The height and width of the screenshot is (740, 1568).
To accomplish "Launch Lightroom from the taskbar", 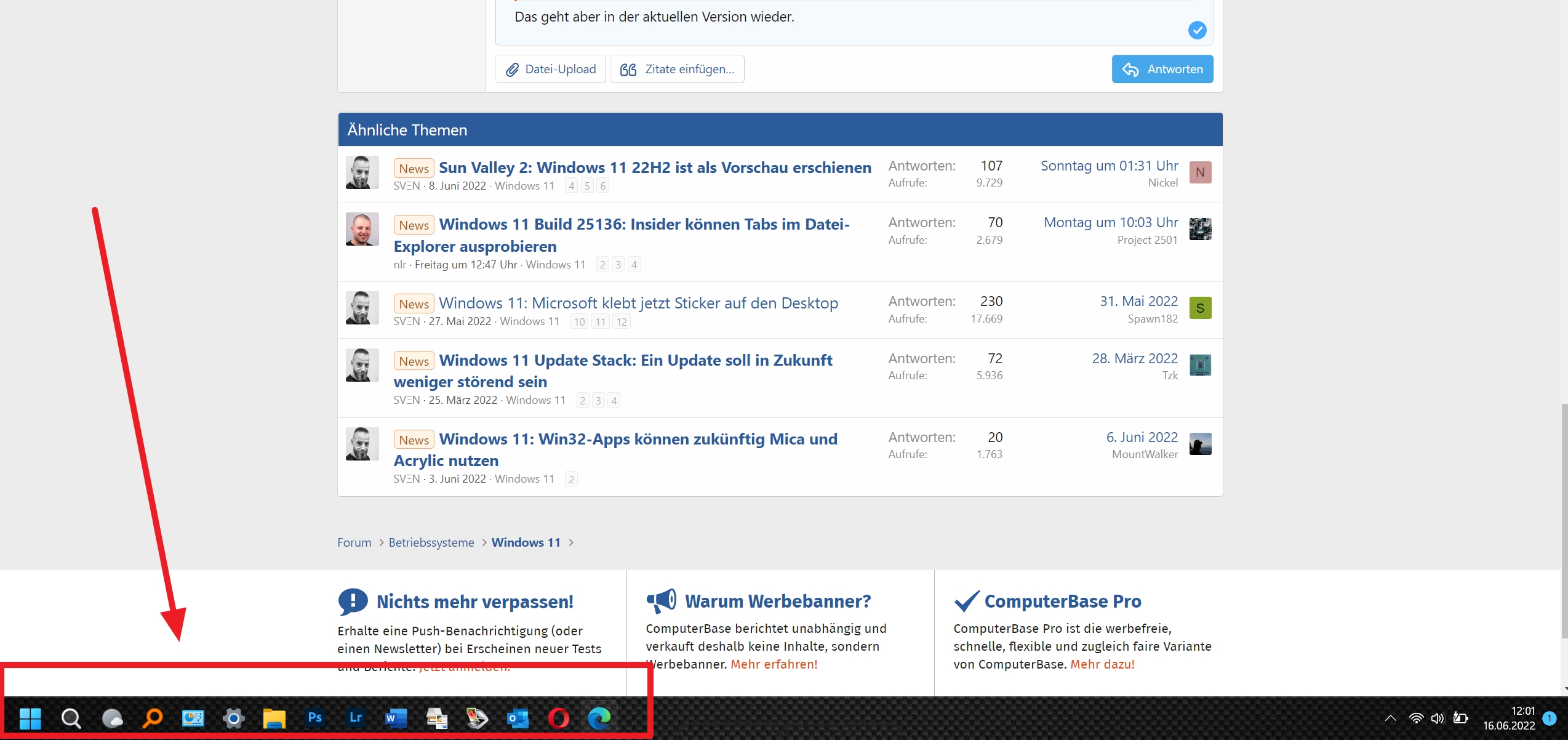I will [x=355, y=717].
